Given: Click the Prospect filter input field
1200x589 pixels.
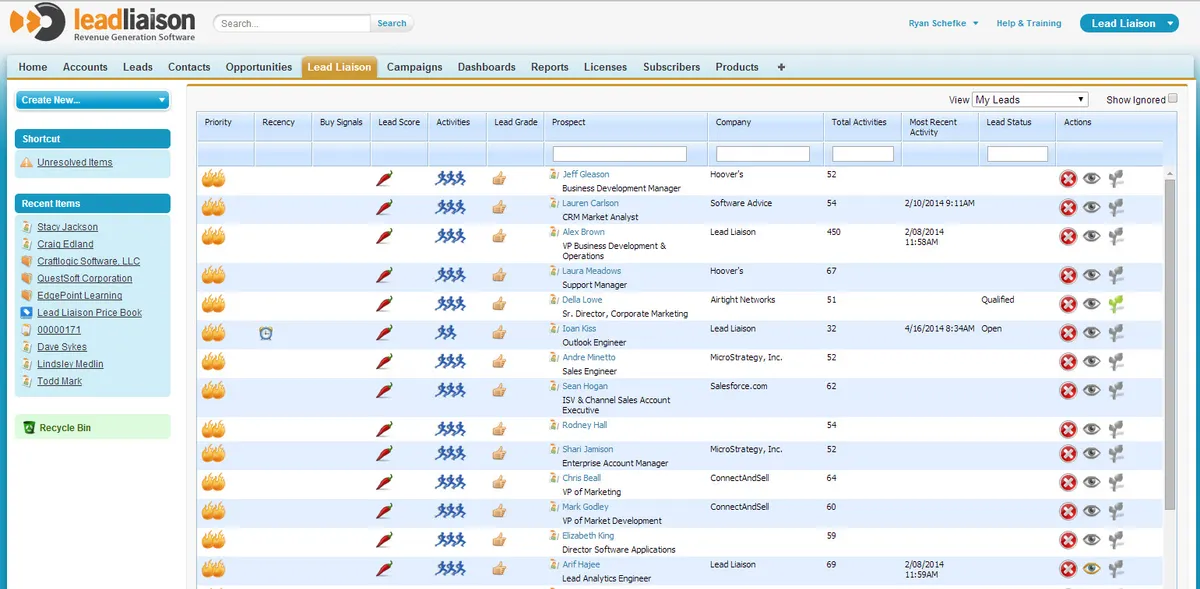Looking at the screenshot, I should [619, 154].
